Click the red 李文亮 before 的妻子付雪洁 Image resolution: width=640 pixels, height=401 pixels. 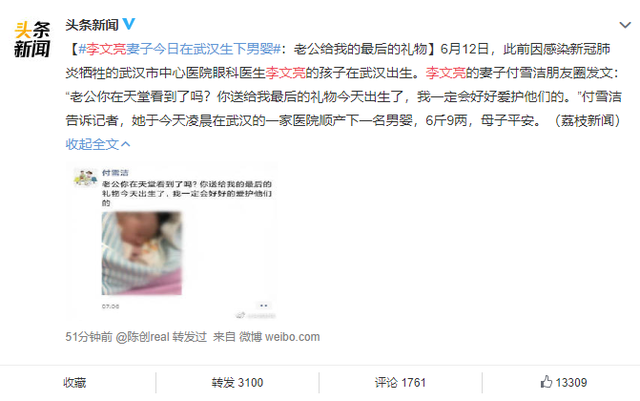[x=445, y=73]
